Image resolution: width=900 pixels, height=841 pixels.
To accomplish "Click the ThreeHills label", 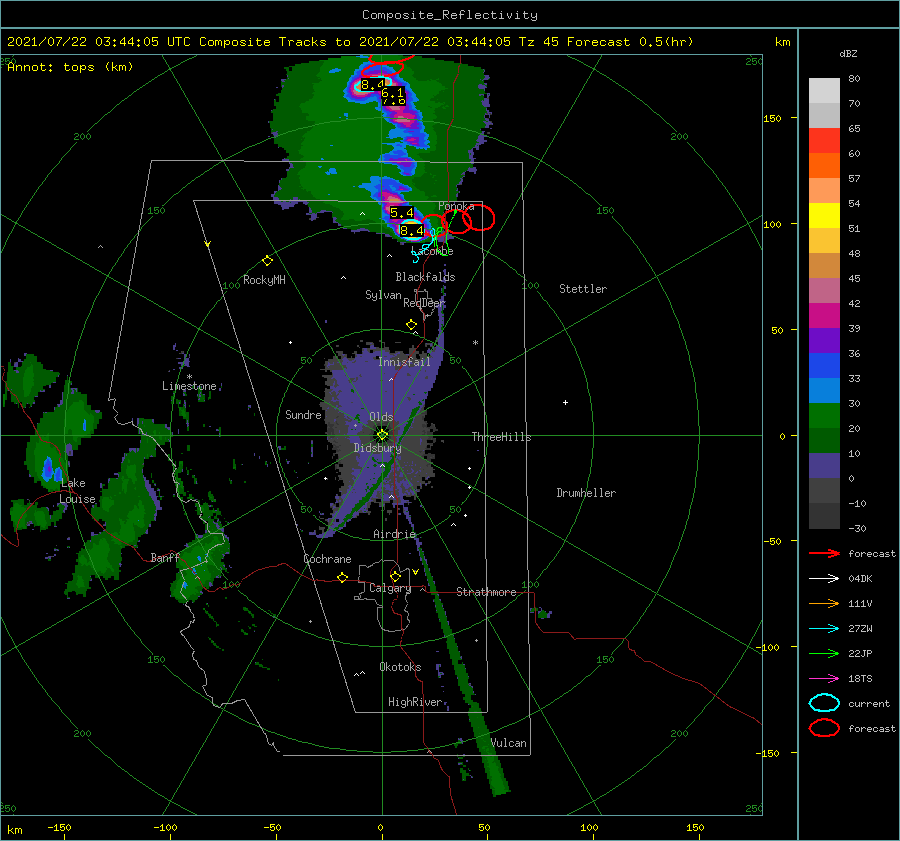I will click(x=501, y=437).
